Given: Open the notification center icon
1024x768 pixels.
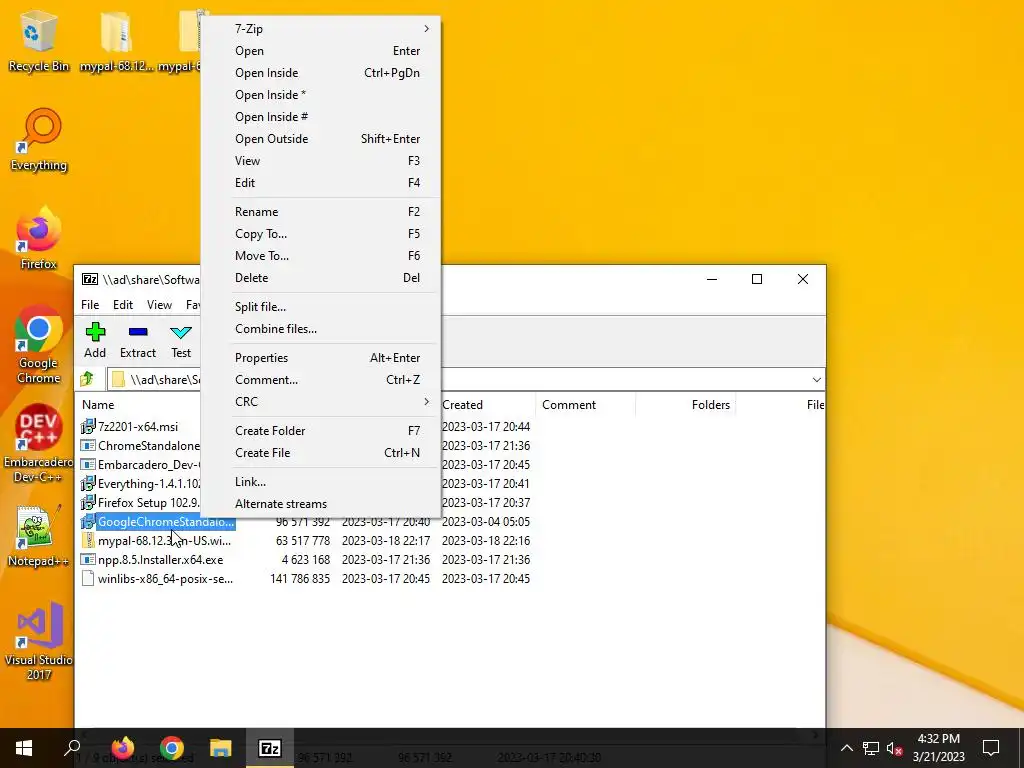Looking at the screenshot, I should pyautogui.click(x=991, y=748).
